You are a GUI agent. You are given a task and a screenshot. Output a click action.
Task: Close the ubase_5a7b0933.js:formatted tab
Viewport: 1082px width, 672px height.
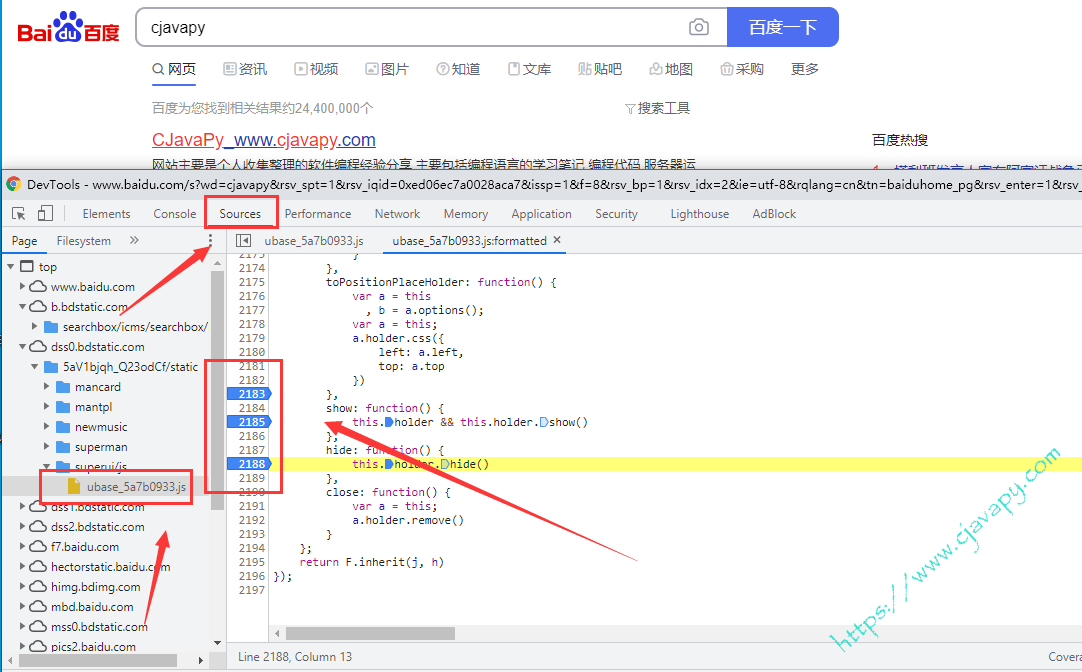557,239
